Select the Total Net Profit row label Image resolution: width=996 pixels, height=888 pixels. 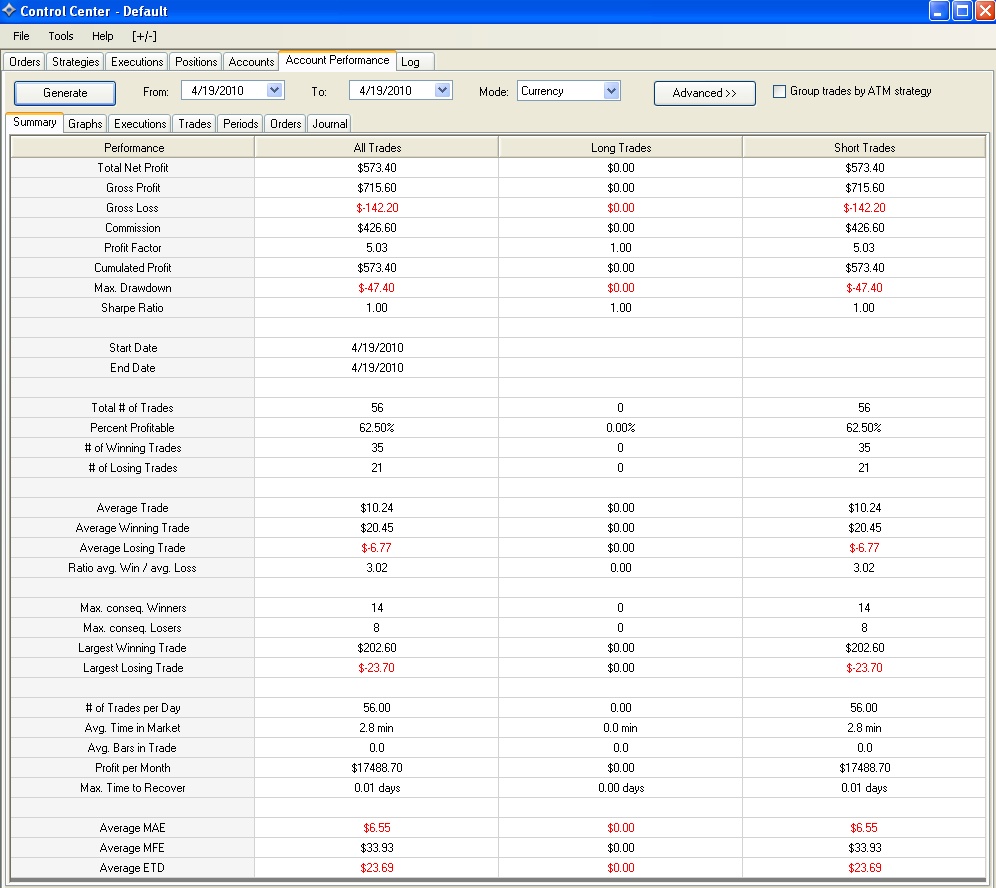tap(133, 168)
